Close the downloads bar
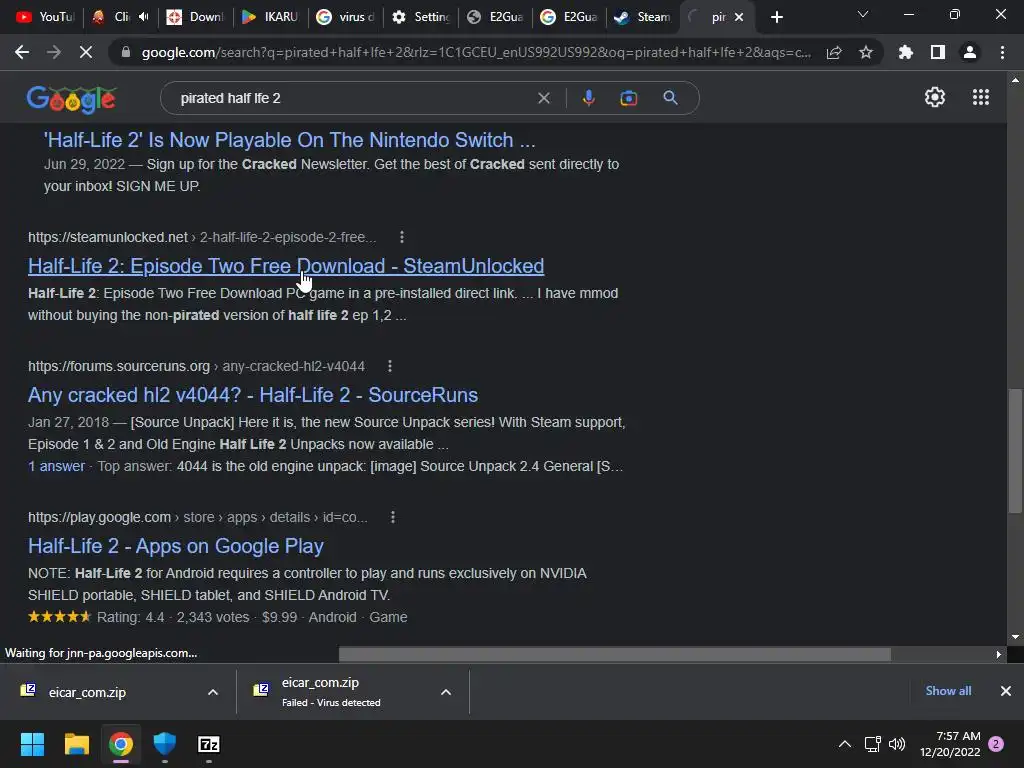 (x=1006, y=691)
